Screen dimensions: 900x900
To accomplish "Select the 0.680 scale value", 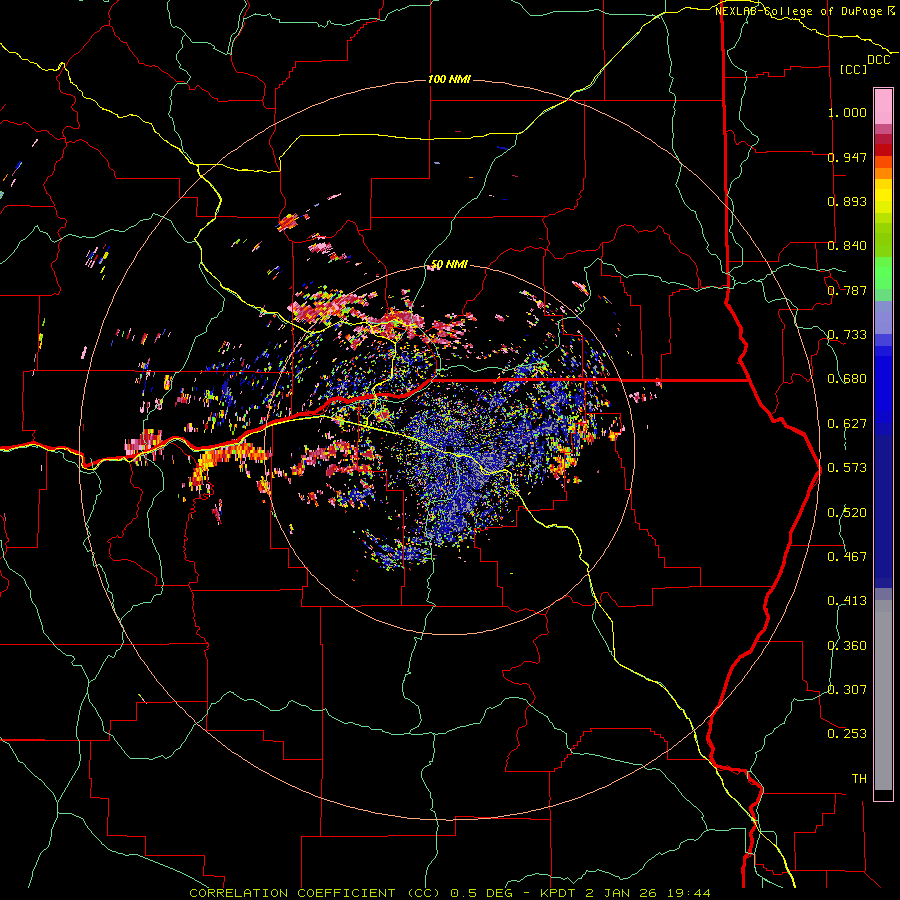I will click(x=847, y=379).
